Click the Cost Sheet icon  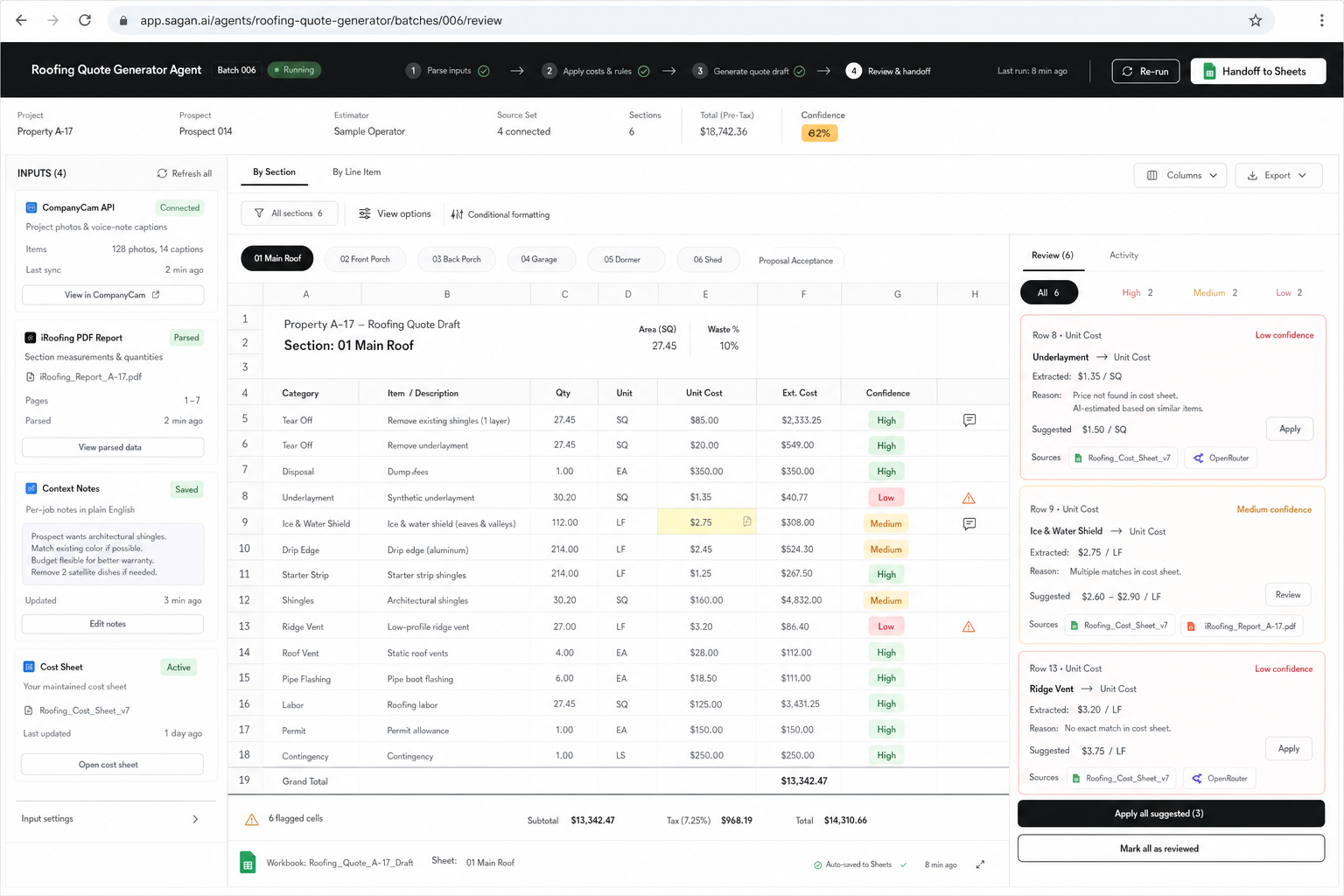click(x=29, y=667)
